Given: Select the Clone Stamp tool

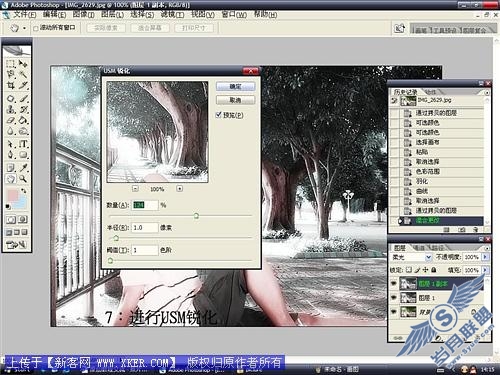Looking at the screenshot, I should tap(11, 109).
